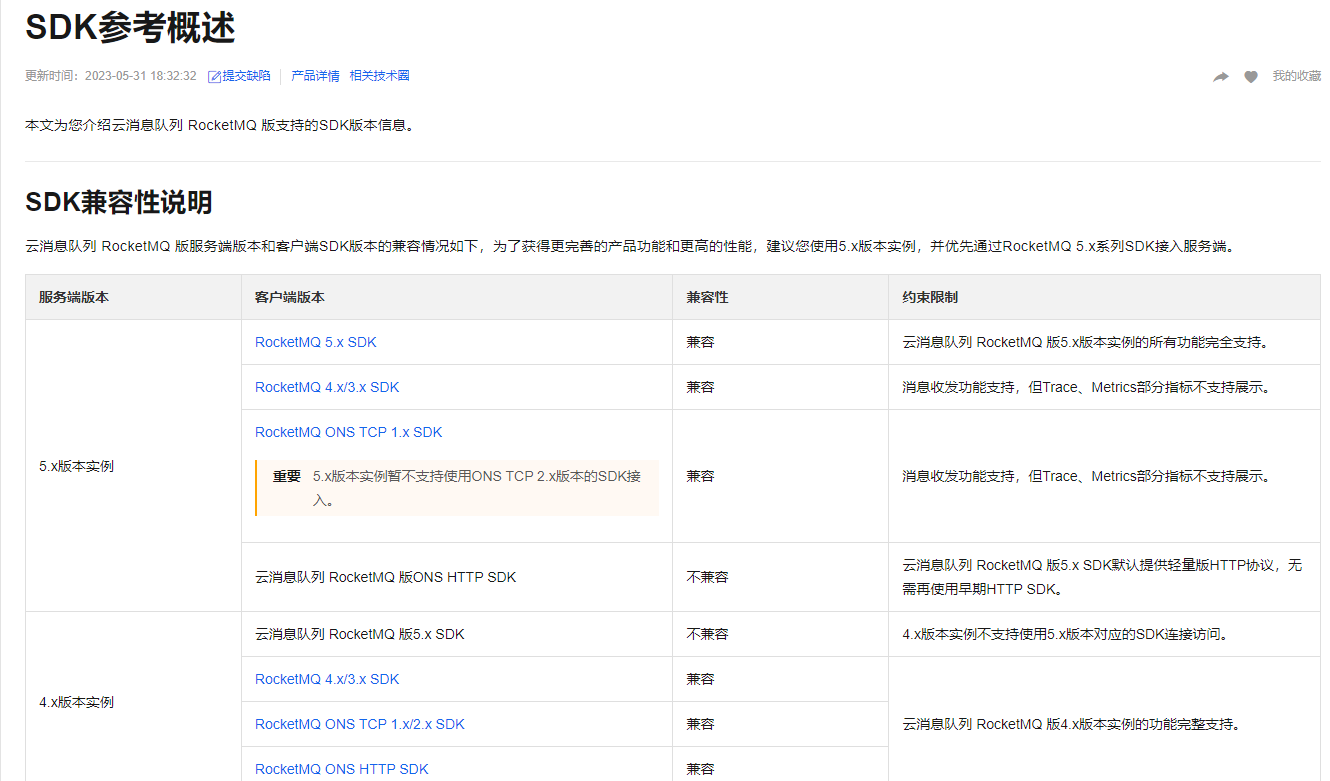Click the 轻量版HTTP协议 constraint cell
Viewport: 1330px width, 781px height.
(1102, 577)
